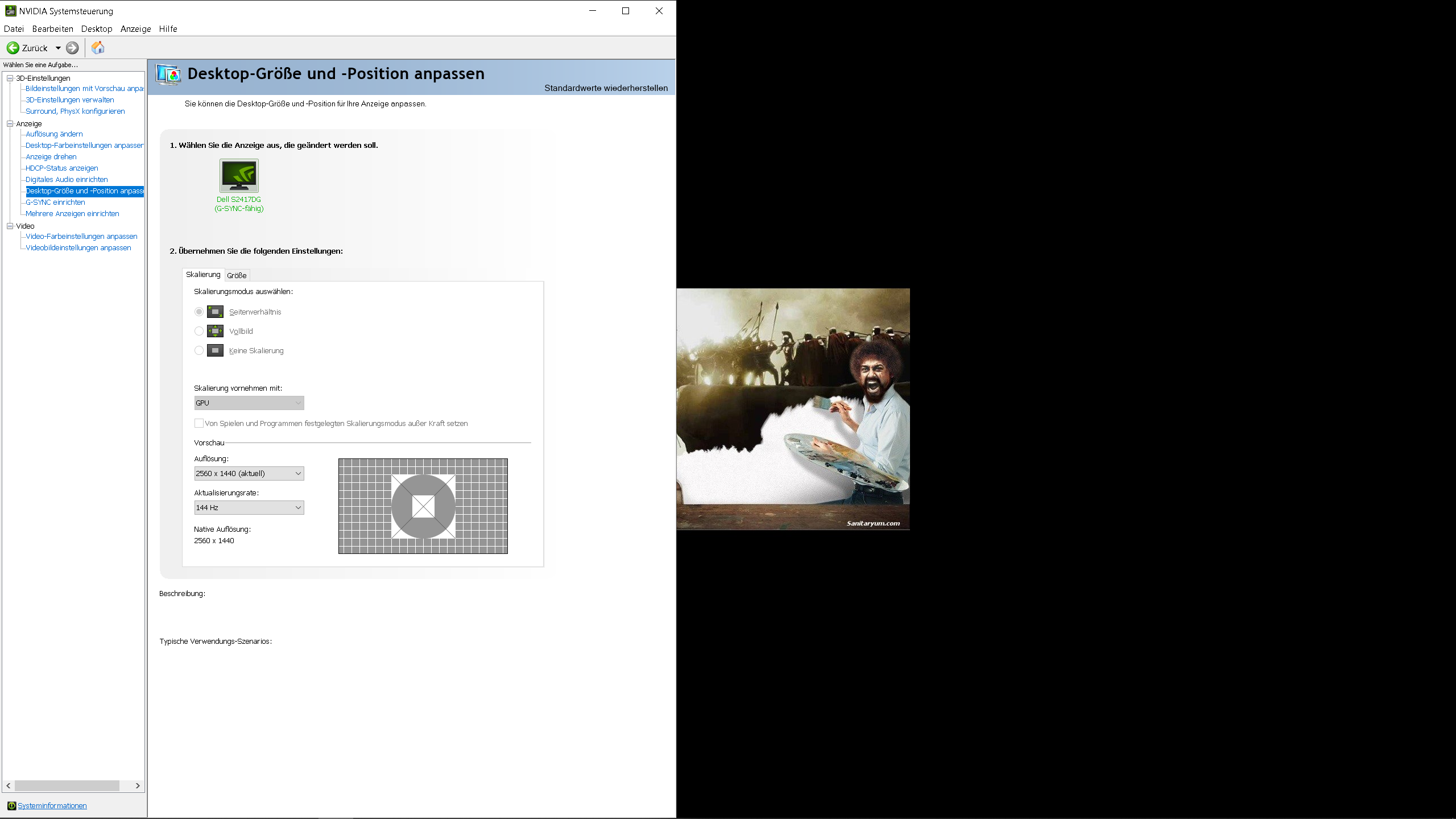Select the Dell S2417DG monitor icon
Screen dimensions: 1456x819
[x=239, y=176]
